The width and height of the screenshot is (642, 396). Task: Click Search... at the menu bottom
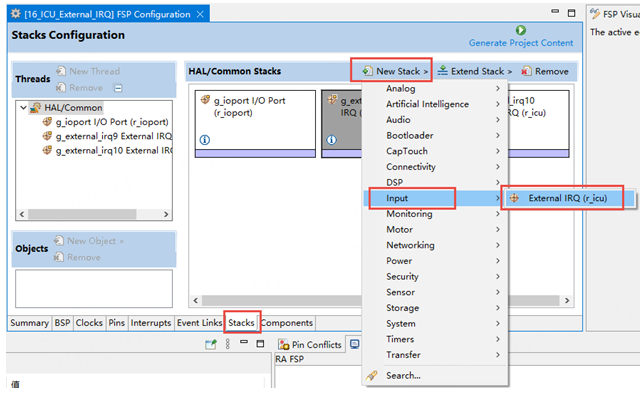pos(435,376)
